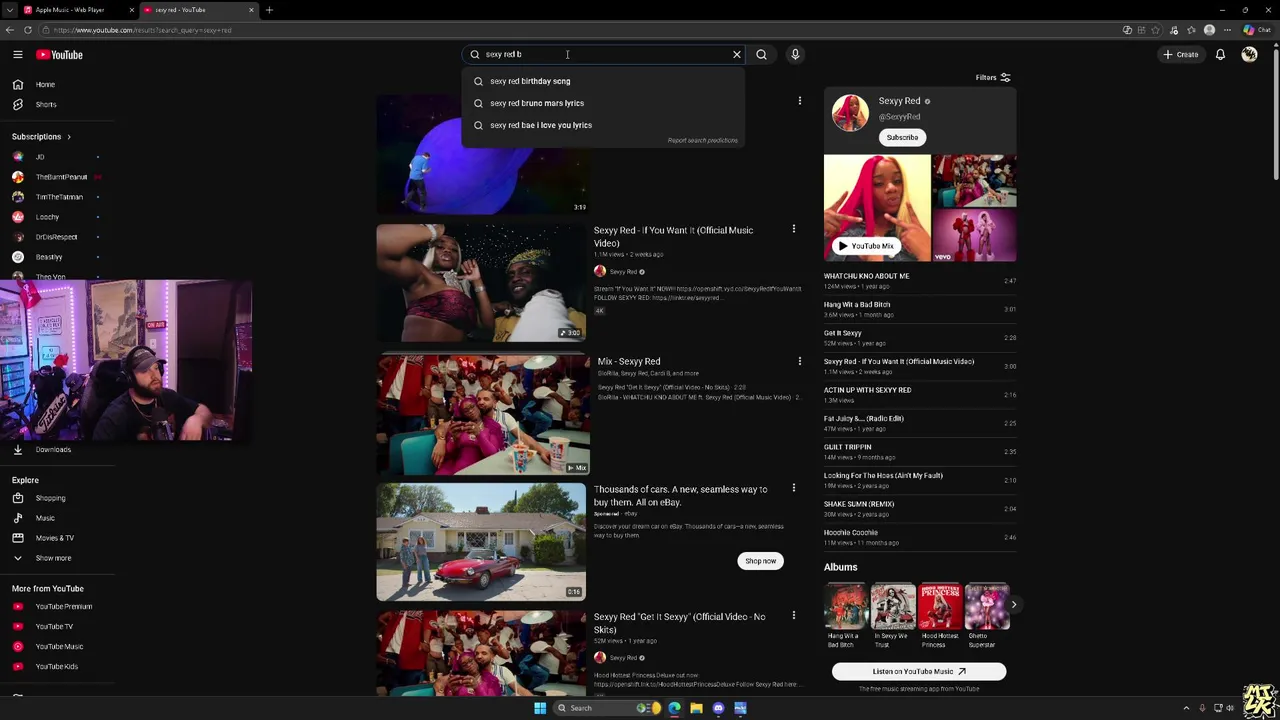
Task: Open the eBay red car ad thumbnail
Action: coord(481,542)
